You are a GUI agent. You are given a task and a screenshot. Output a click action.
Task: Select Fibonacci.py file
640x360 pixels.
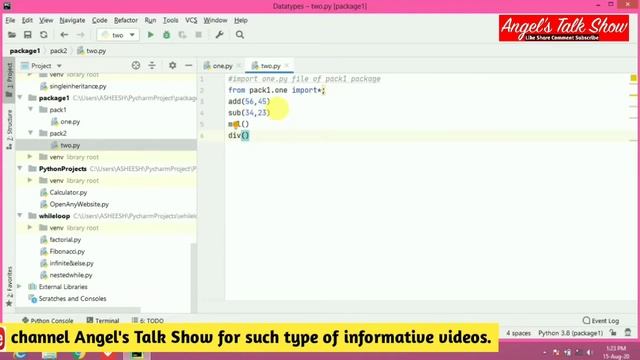click(67, 251)
